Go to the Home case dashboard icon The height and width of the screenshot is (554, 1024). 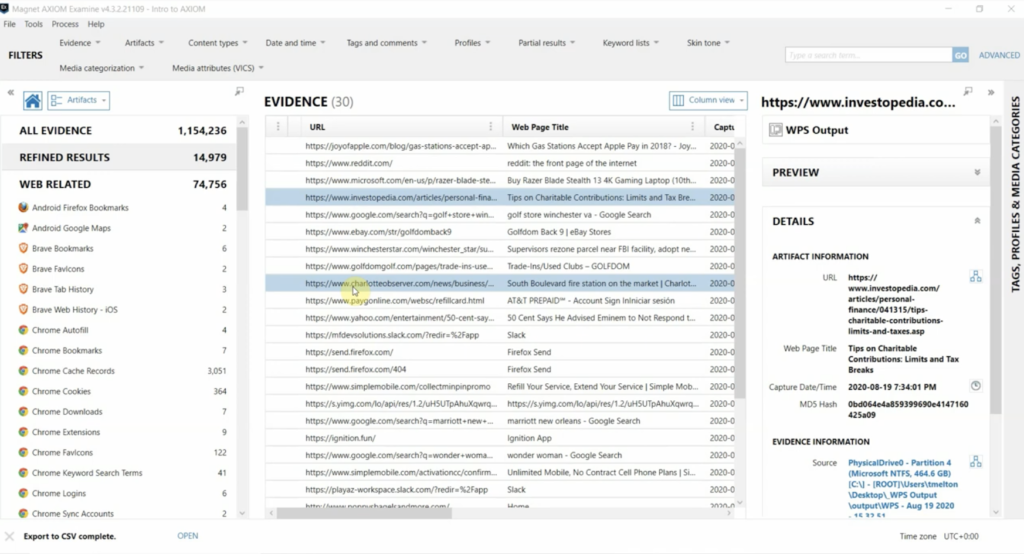[x=33, y=101]
